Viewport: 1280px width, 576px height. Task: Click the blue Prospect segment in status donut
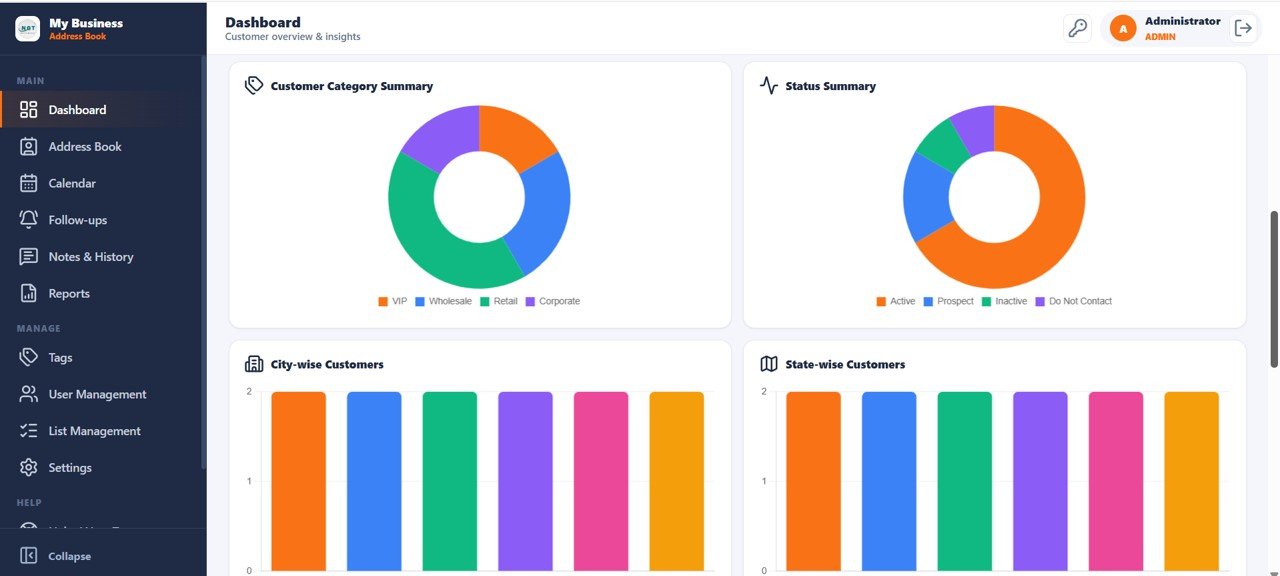tap(925, 196)
